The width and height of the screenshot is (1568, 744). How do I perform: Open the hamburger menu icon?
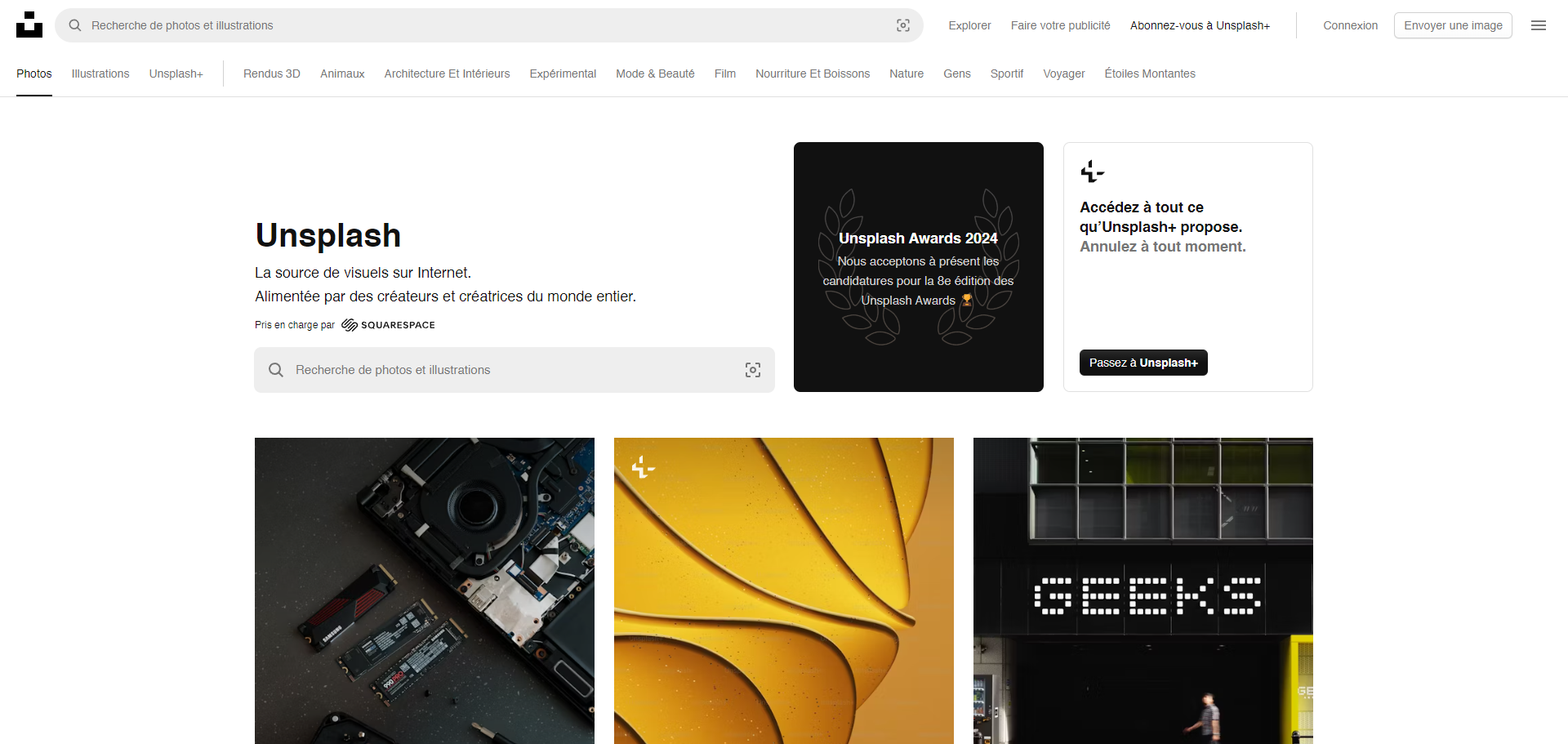click(1539, 25)
